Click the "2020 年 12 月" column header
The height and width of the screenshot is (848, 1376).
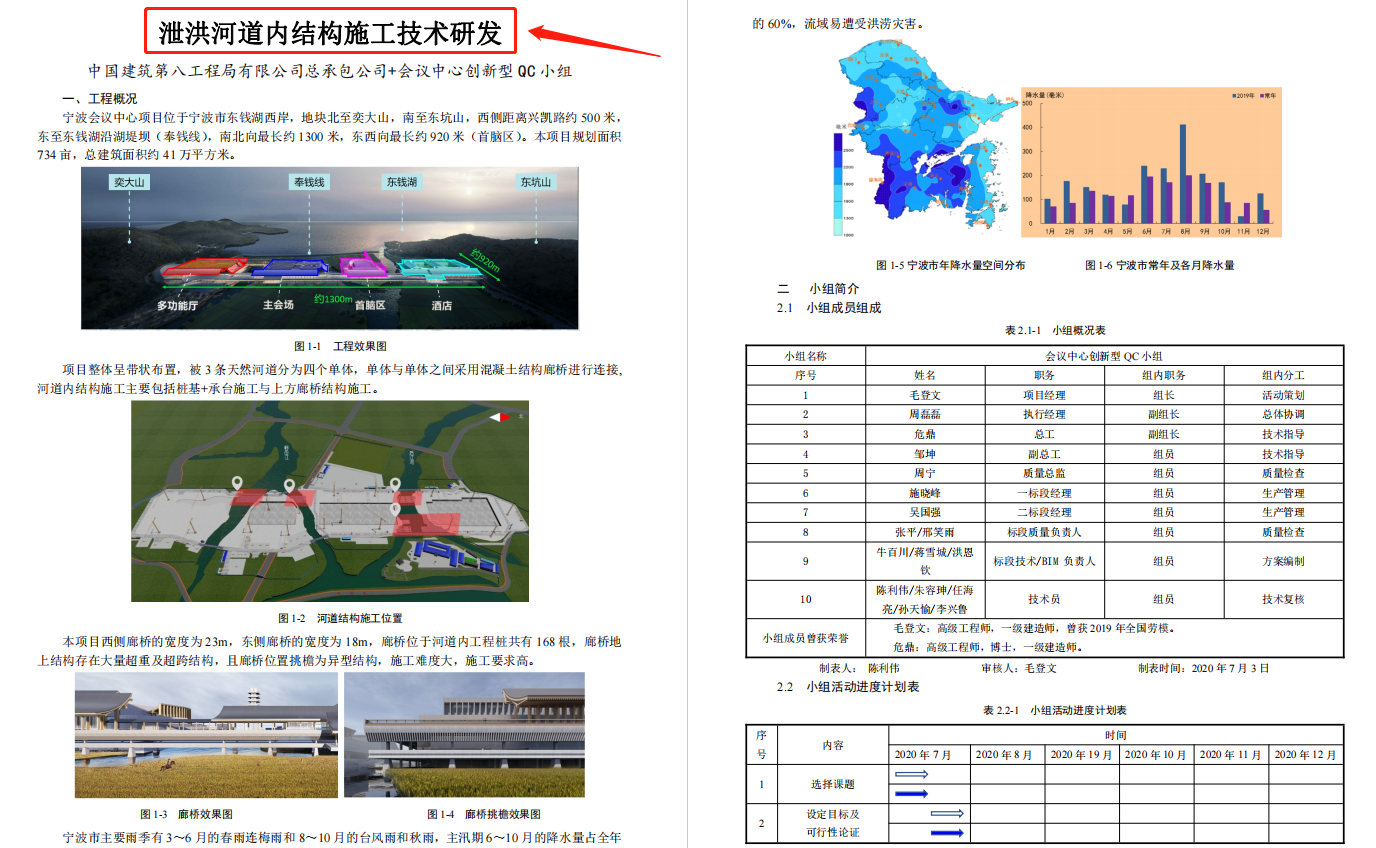[x=1304, y=754]
